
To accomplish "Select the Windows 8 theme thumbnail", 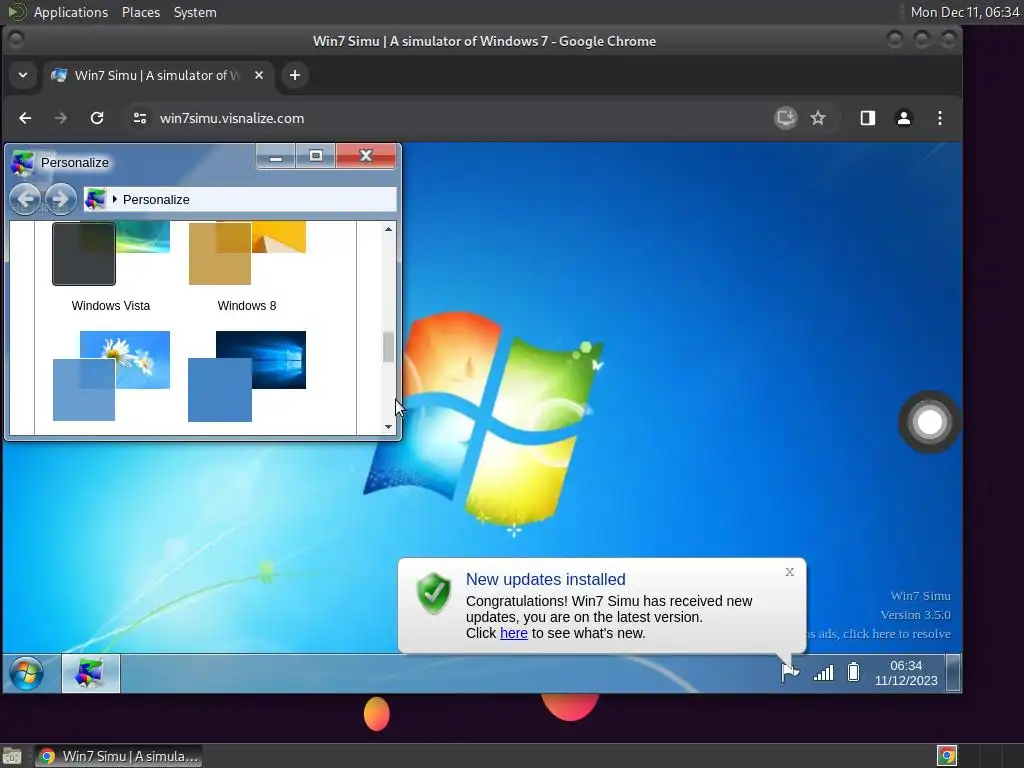I will 247,253.
